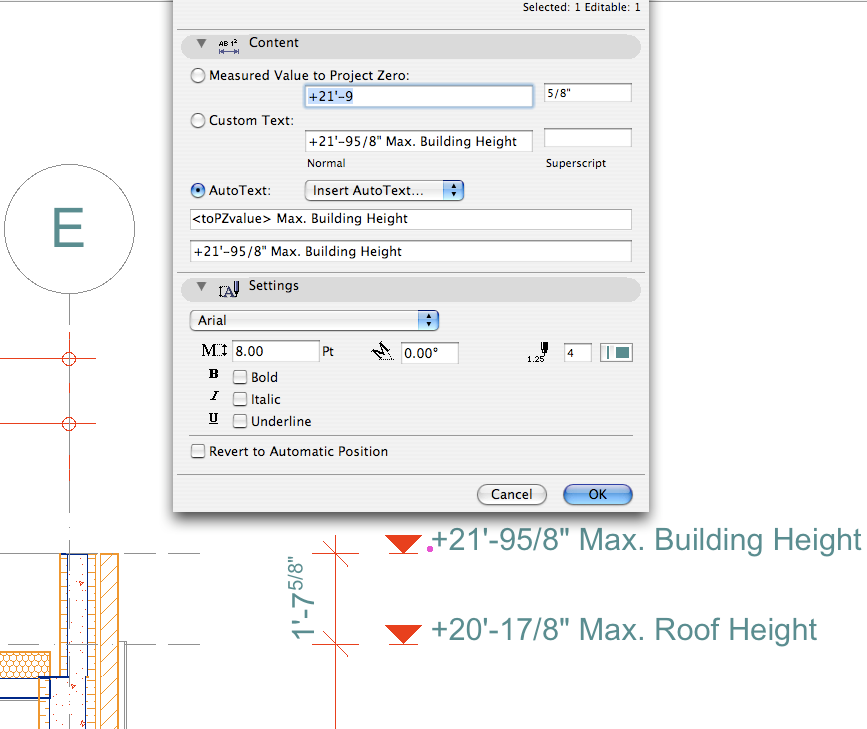
Task: Click the dimension text Content icon
Action: click(228, 45)
